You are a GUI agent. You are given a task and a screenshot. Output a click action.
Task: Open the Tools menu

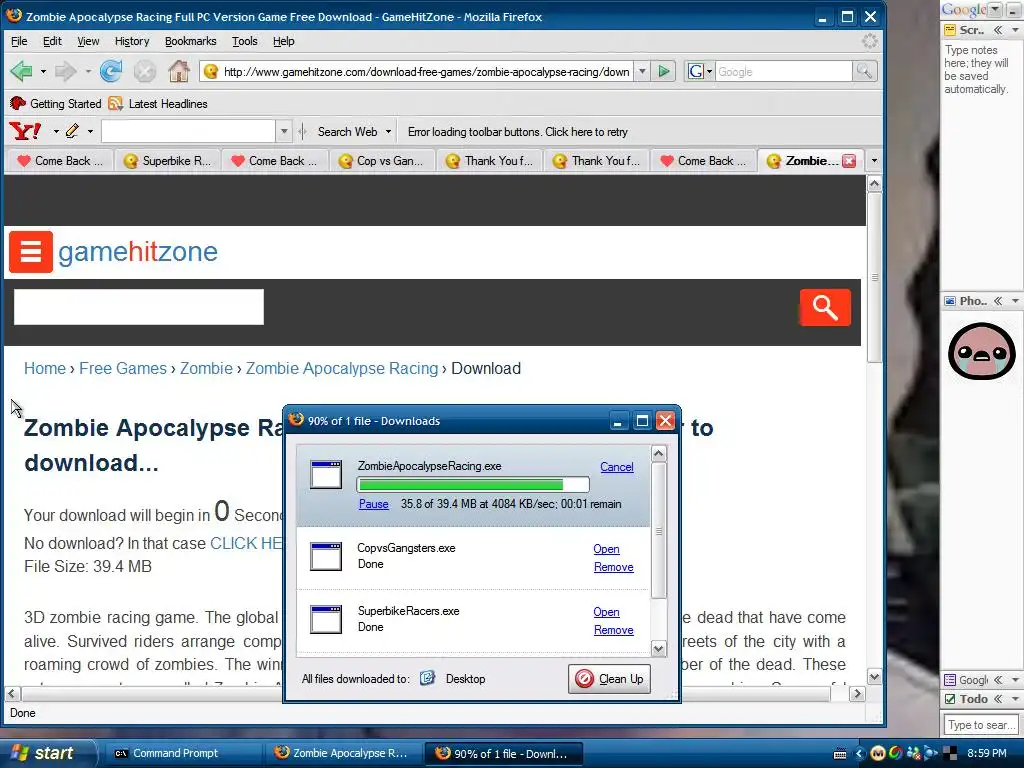click(244, 41)
